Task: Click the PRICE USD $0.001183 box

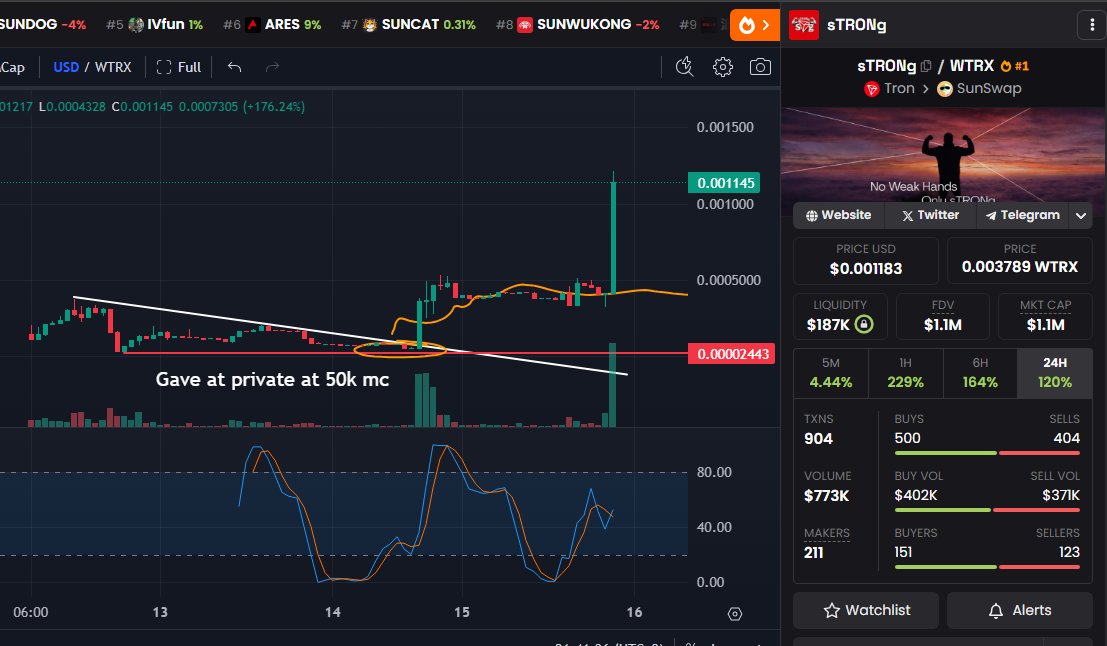Action: pyautogui.click(x=866, y=260)
